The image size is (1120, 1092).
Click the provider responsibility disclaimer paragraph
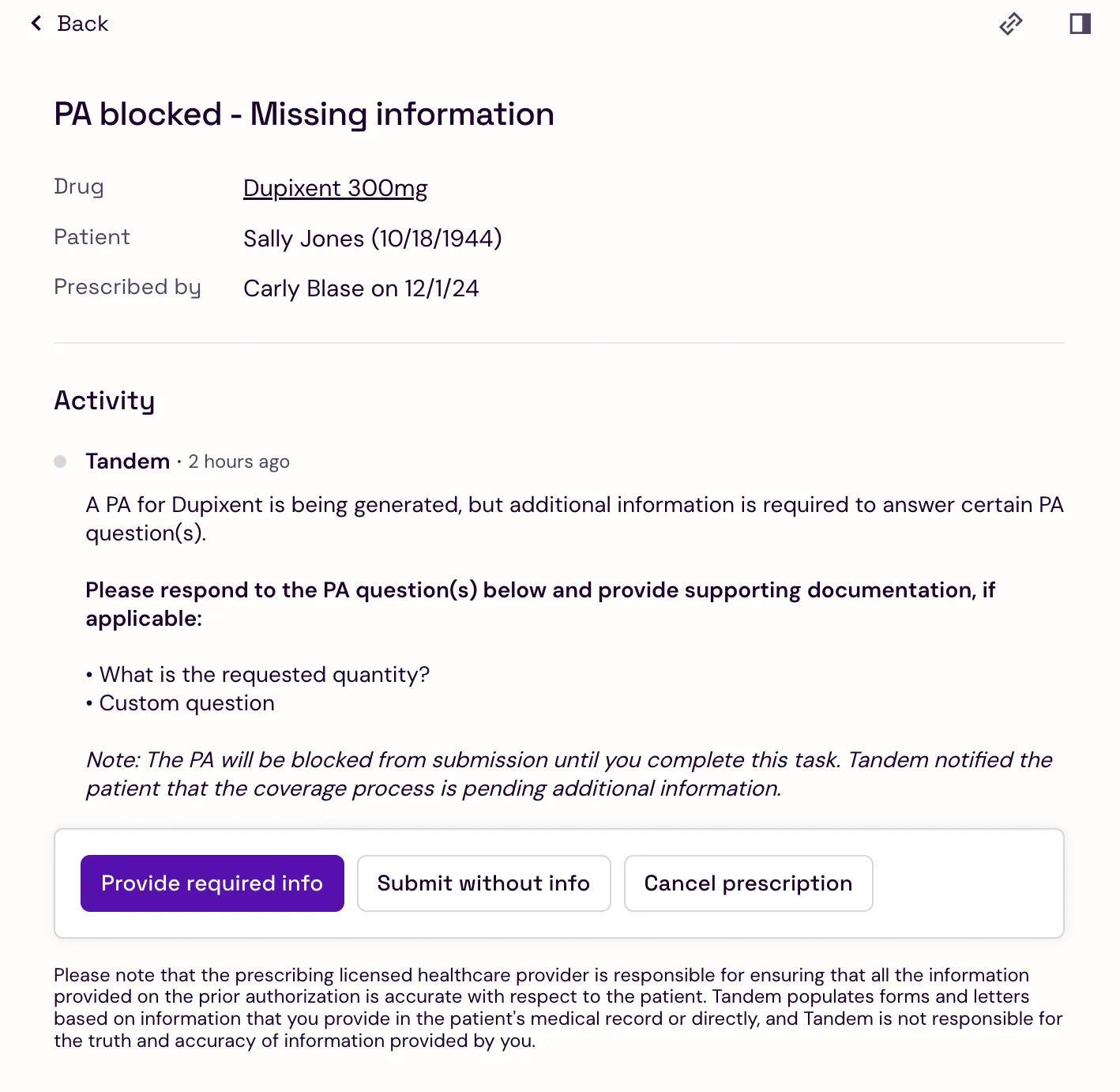pos(558,1007)
